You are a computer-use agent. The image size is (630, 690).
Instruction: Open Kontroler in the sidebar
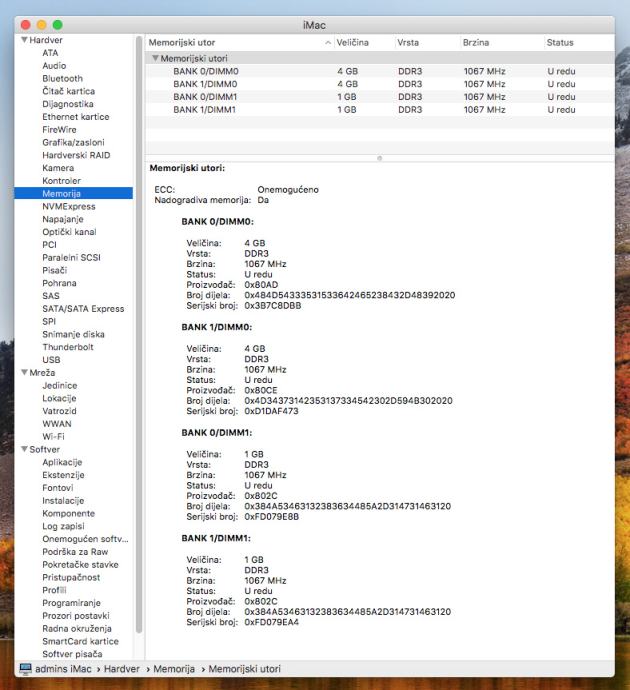point(62,180)
